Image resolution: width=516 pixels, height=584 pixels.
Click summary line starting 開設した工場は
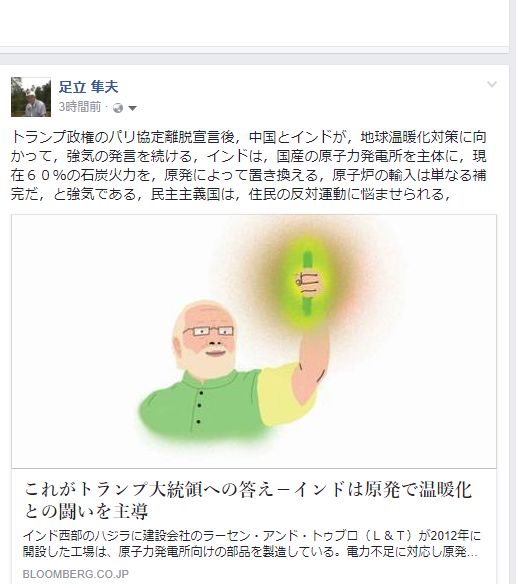(250, 552)
